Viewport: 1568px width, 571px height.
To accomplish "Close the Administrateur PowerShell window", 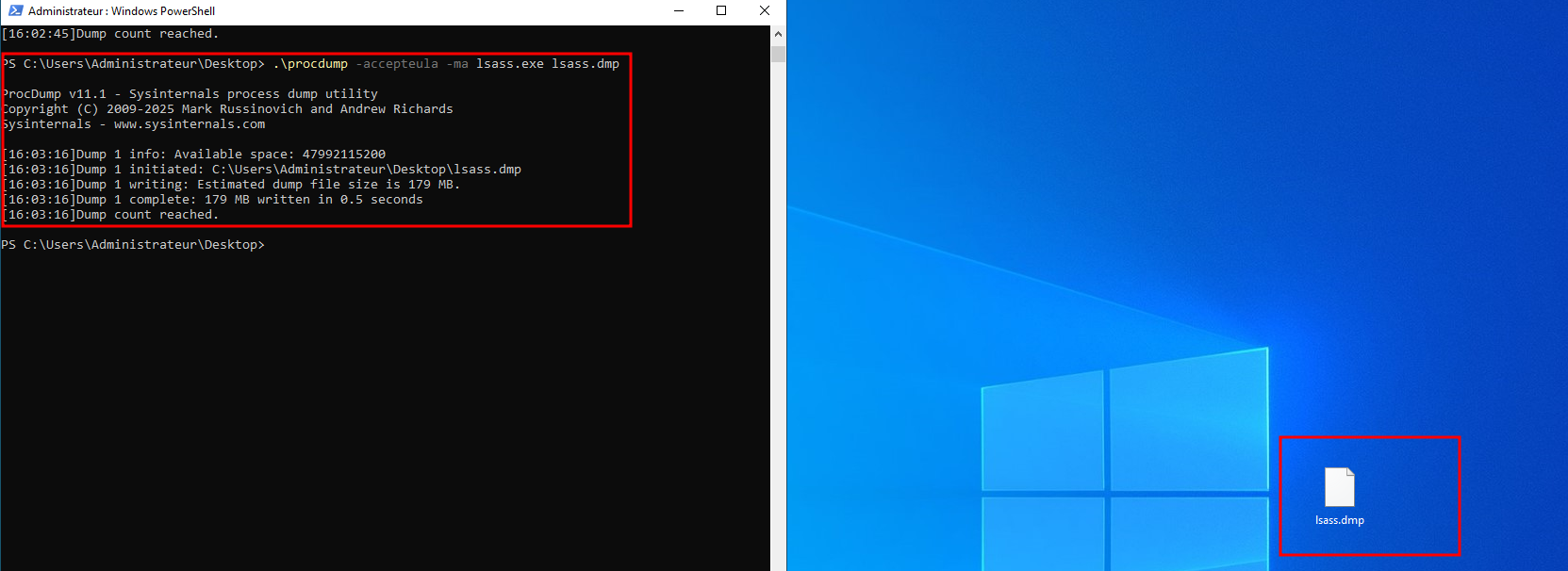I will tap(765, 10).
